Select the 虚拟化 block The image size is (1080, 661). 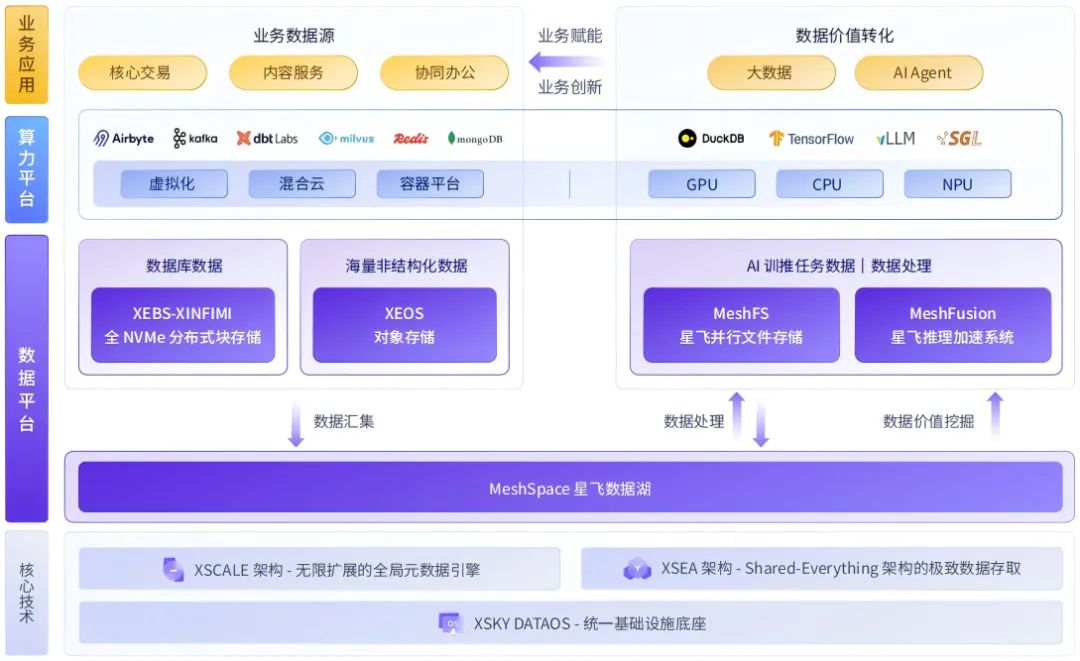pos(174,184)
